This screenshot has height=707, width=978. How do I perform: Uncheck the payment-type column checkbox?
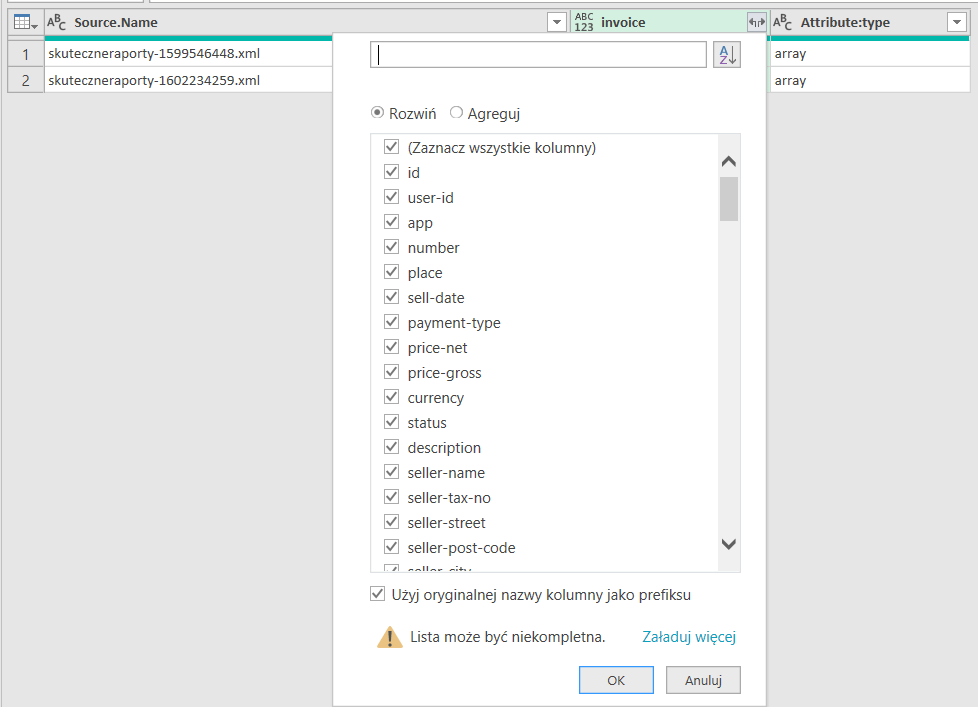point(391,322)
